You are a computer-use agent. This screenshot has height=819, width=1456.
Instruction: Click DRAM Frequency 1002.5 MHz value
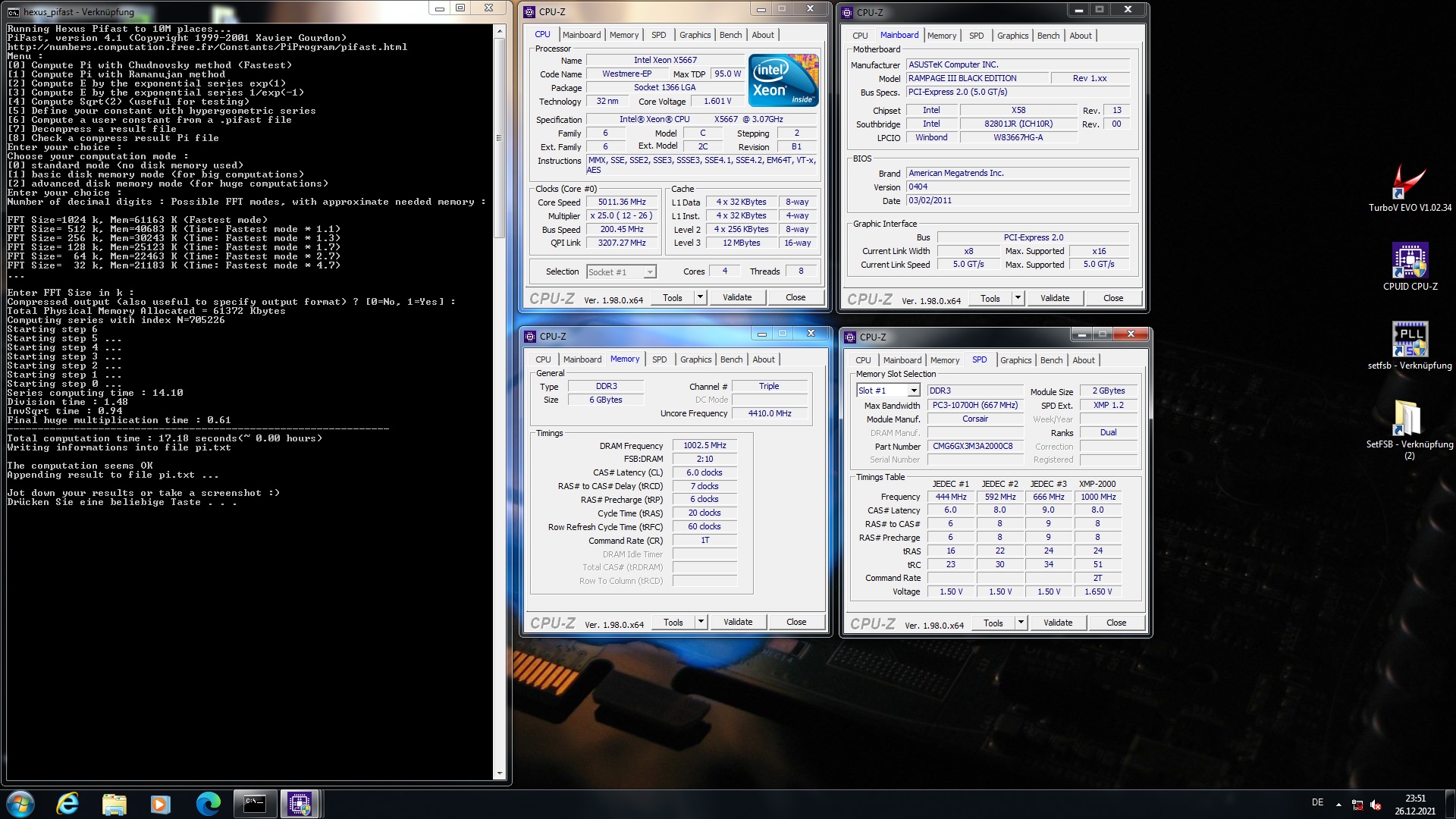(704, 446)
